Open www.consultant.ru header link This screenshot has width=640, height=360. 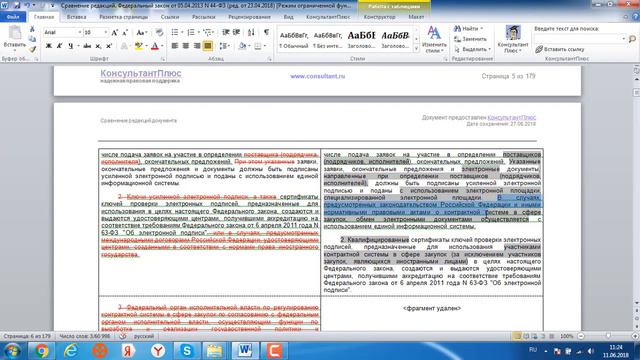318,76
